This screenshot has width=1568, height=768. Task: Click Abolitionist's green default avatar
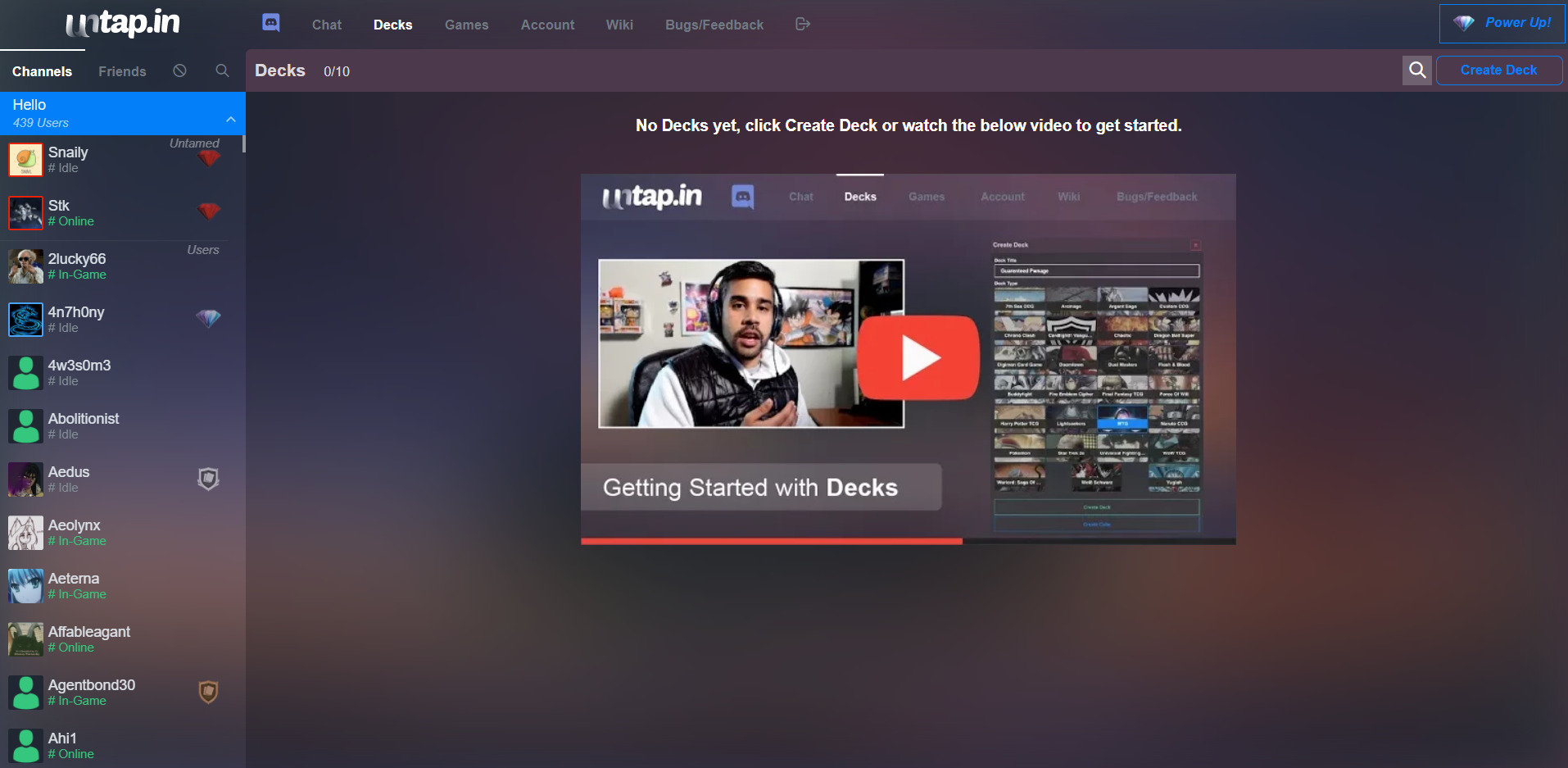[25, 426]
